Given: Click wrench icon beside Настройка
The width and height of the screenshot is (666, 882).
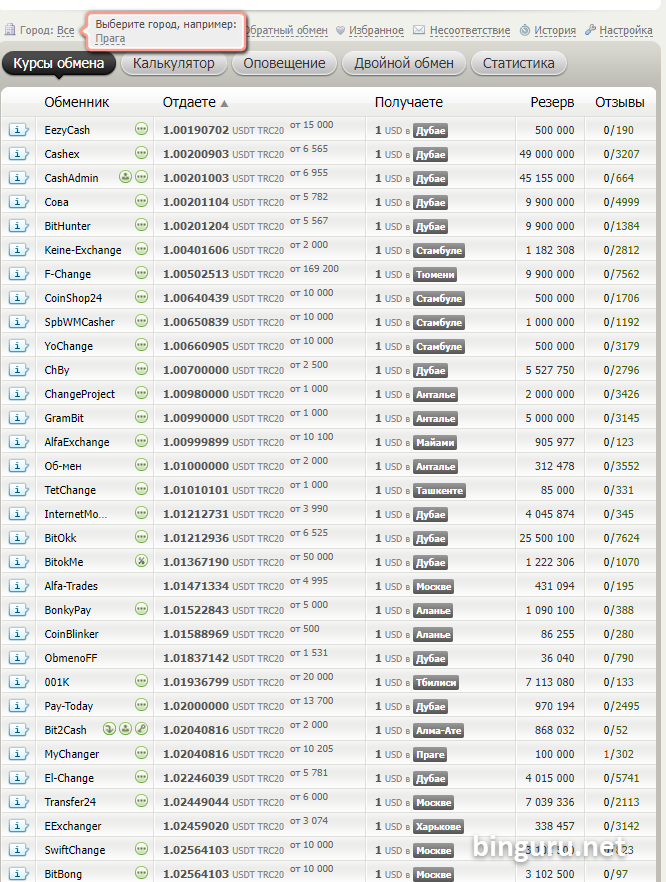Looking at the screenshot, I should point(590,30).
